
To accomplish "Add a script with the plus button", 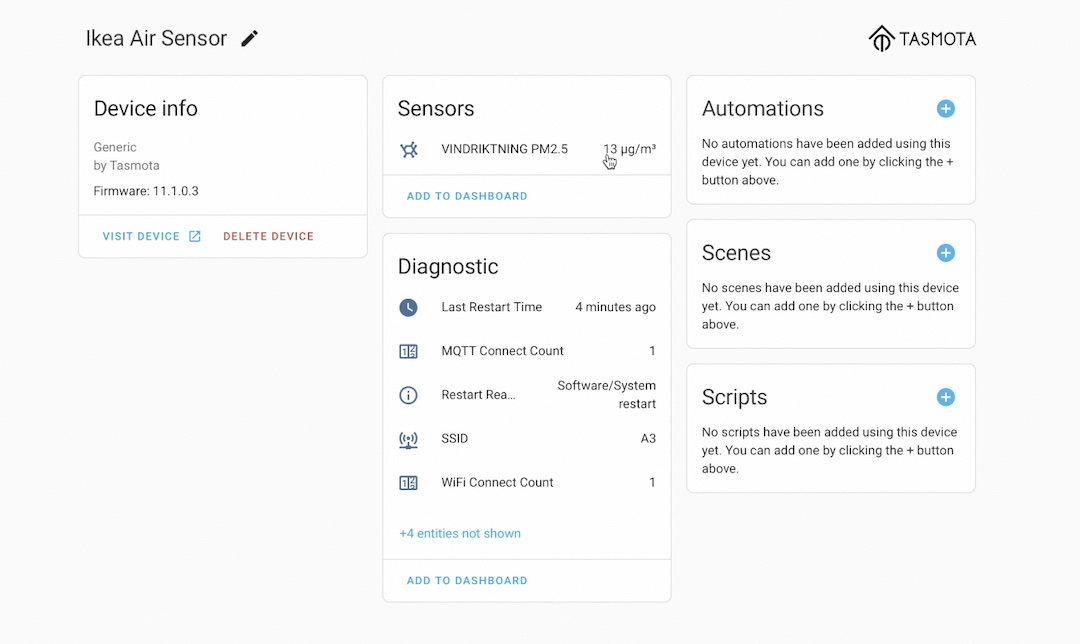I will coord(946,397).
